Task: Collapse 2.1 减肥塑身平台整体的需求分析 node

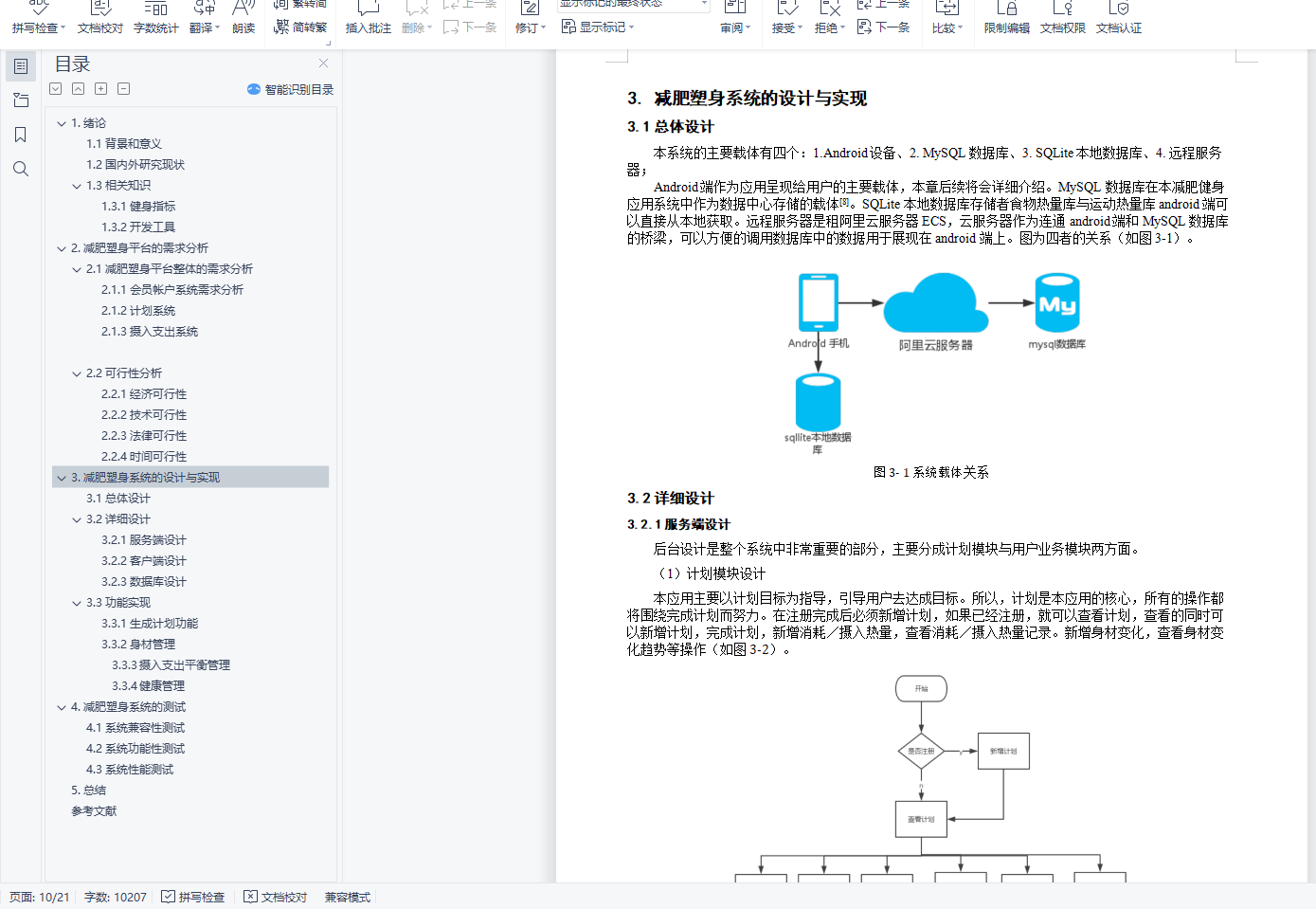Action: tap(77, 269)
